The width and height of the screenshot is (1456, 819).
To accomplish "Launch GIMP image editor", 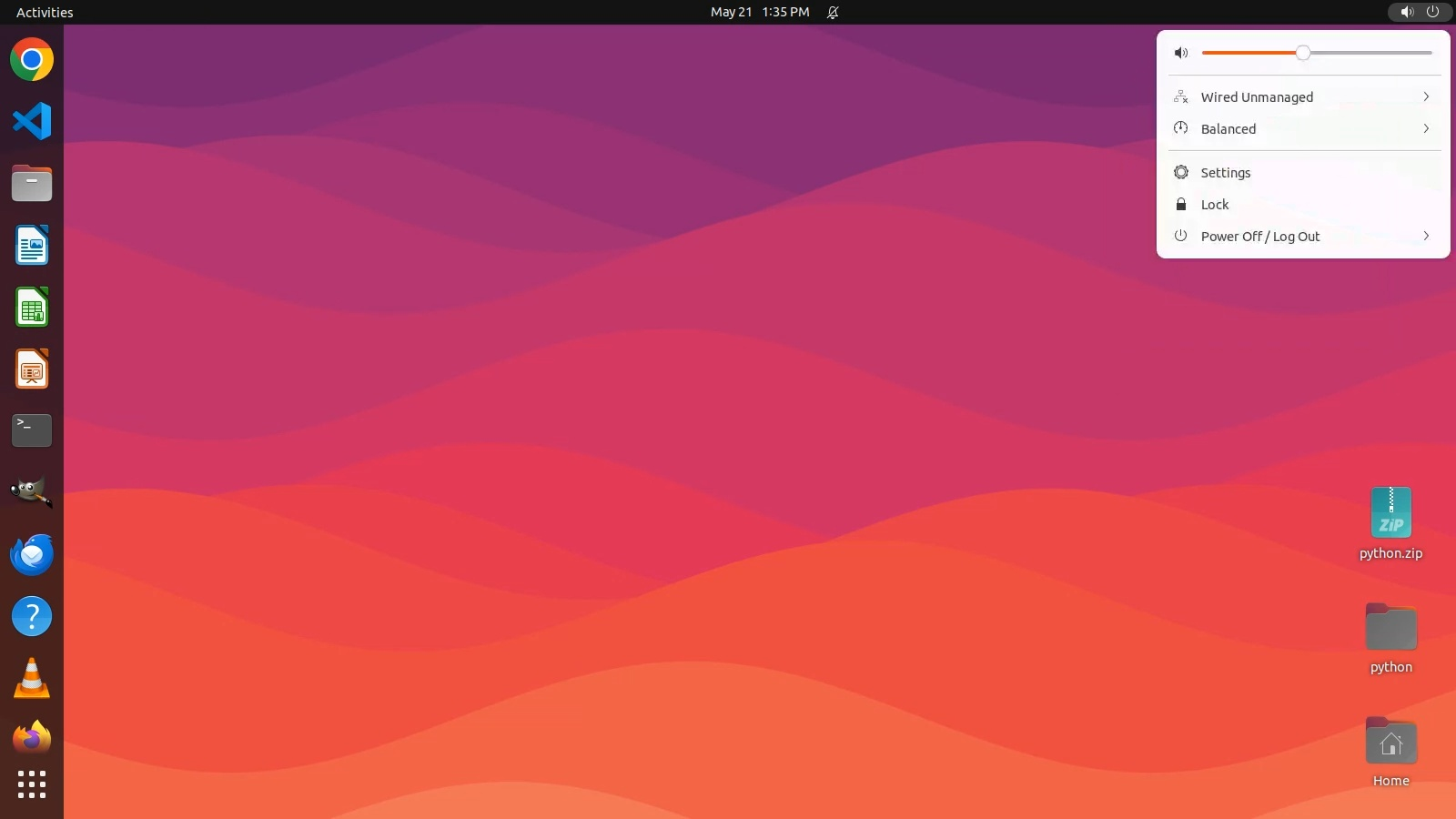I will 32,492.
